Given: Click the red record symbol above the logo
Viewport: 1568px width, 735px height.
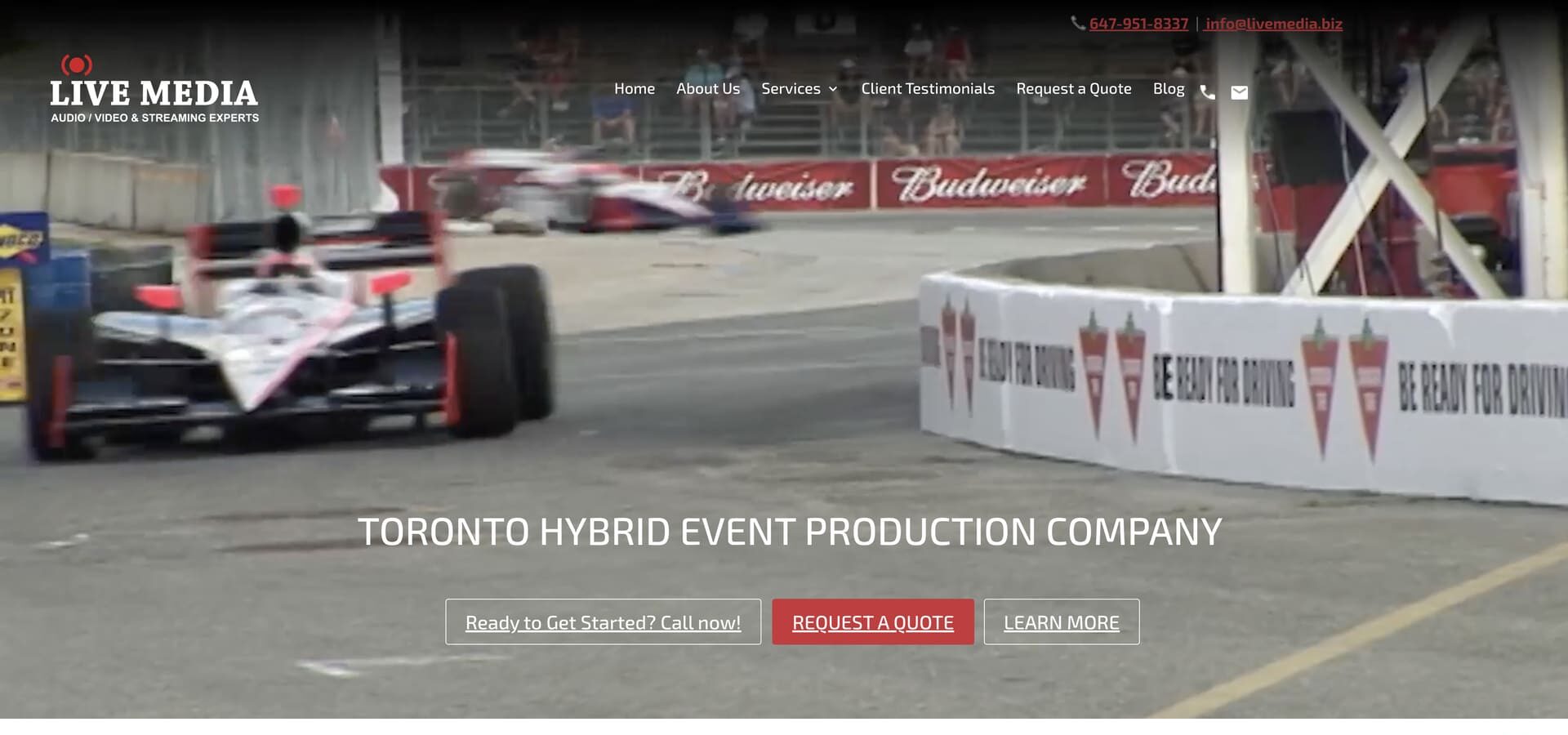Looking at the screenshot, I should 77,65.
